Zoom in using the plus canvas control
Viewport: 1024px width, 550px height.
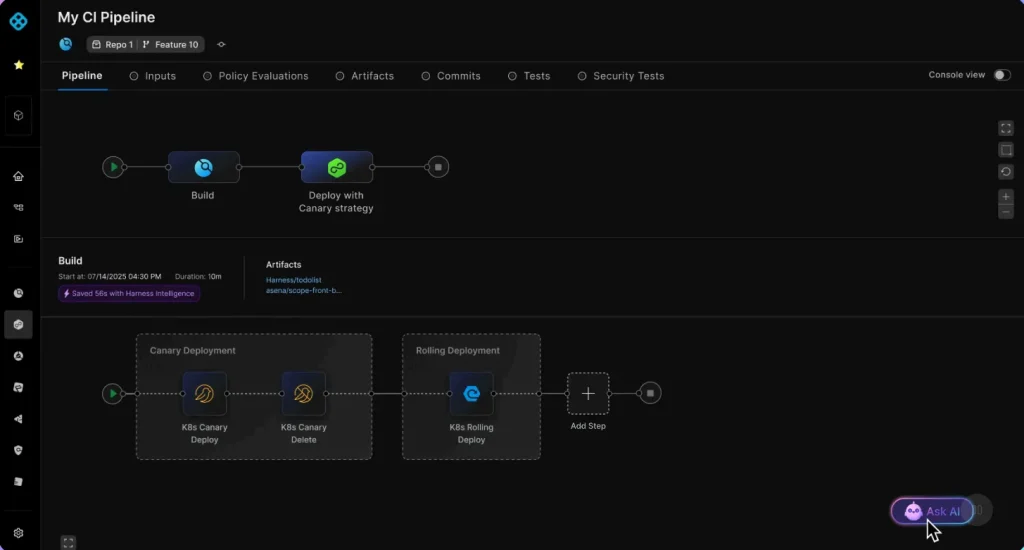tap(1006, 197)
